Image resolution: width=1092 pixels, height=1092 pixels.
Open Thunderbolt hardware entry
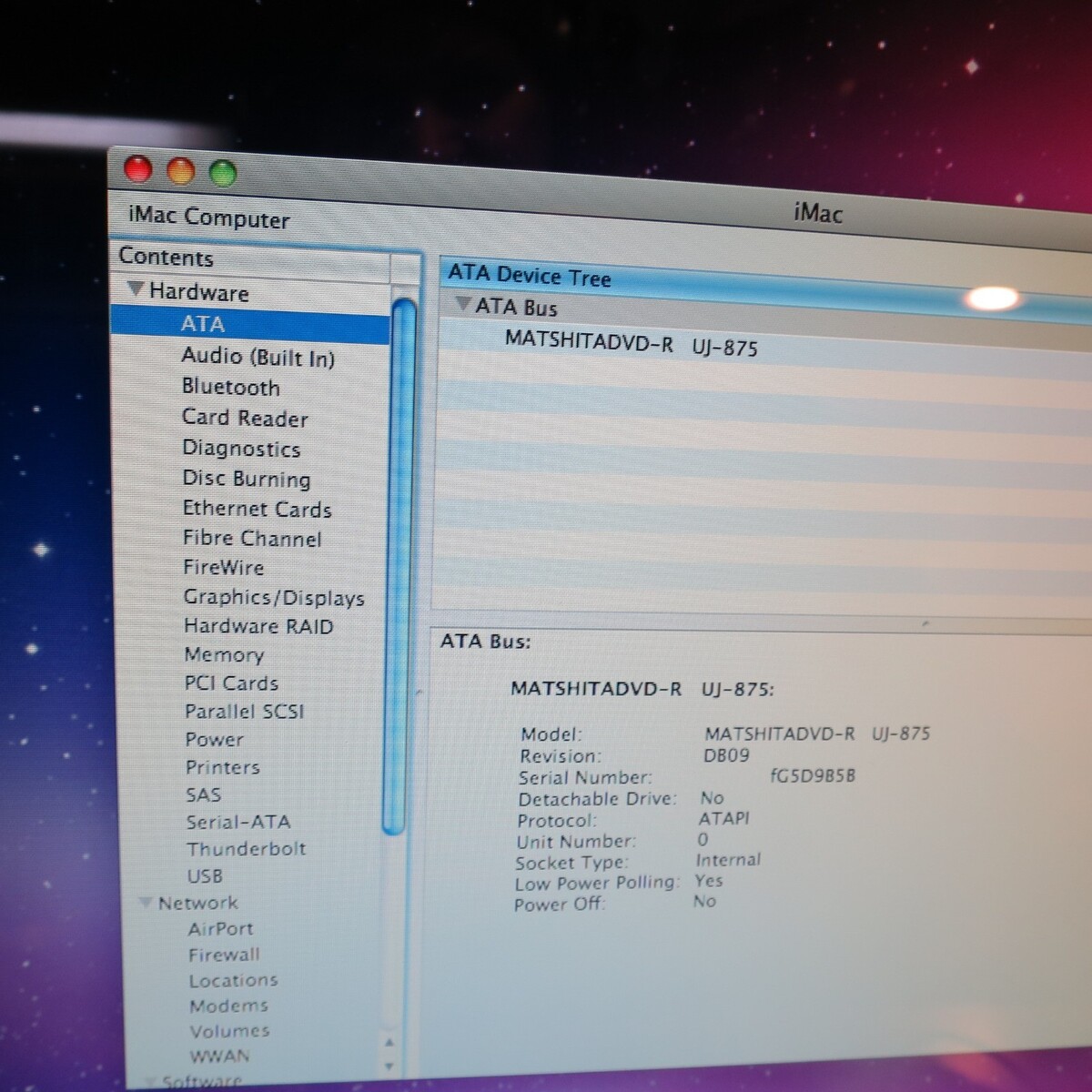tap(246, 849)
